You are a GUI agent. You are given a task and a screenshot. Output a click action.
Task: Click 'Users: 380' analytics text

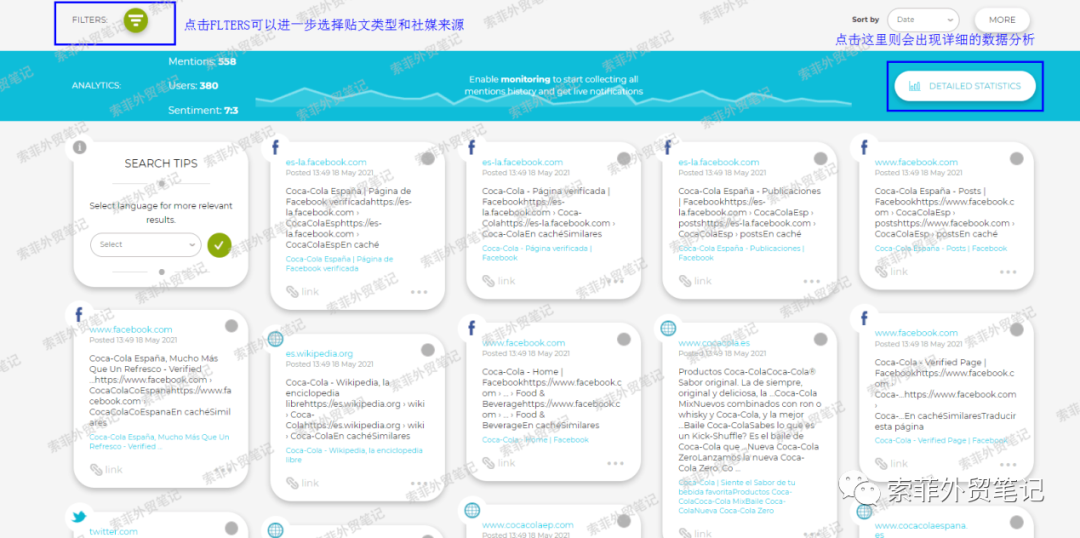193,86
